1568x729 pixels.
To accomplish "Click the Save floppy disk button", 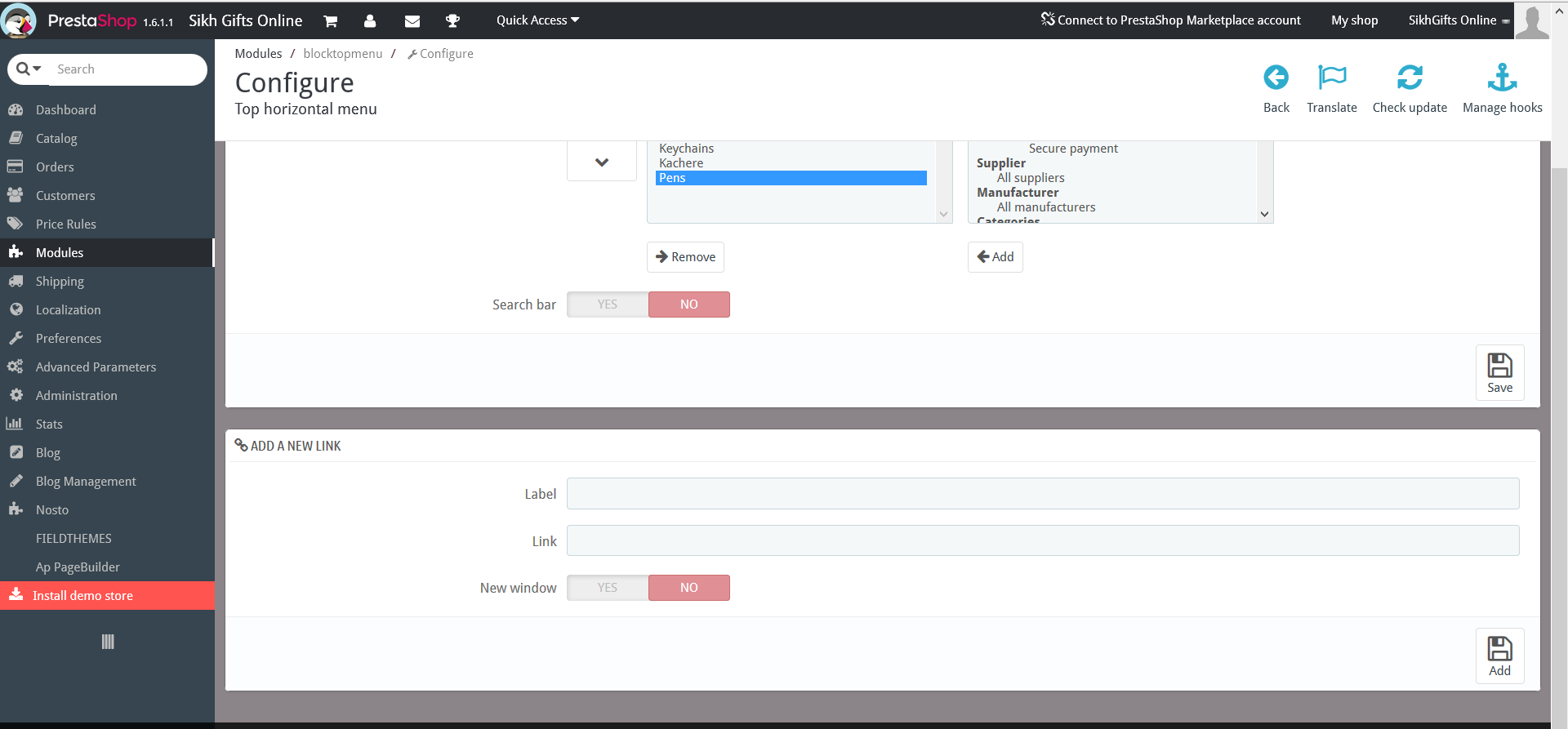I will 1499,373.
